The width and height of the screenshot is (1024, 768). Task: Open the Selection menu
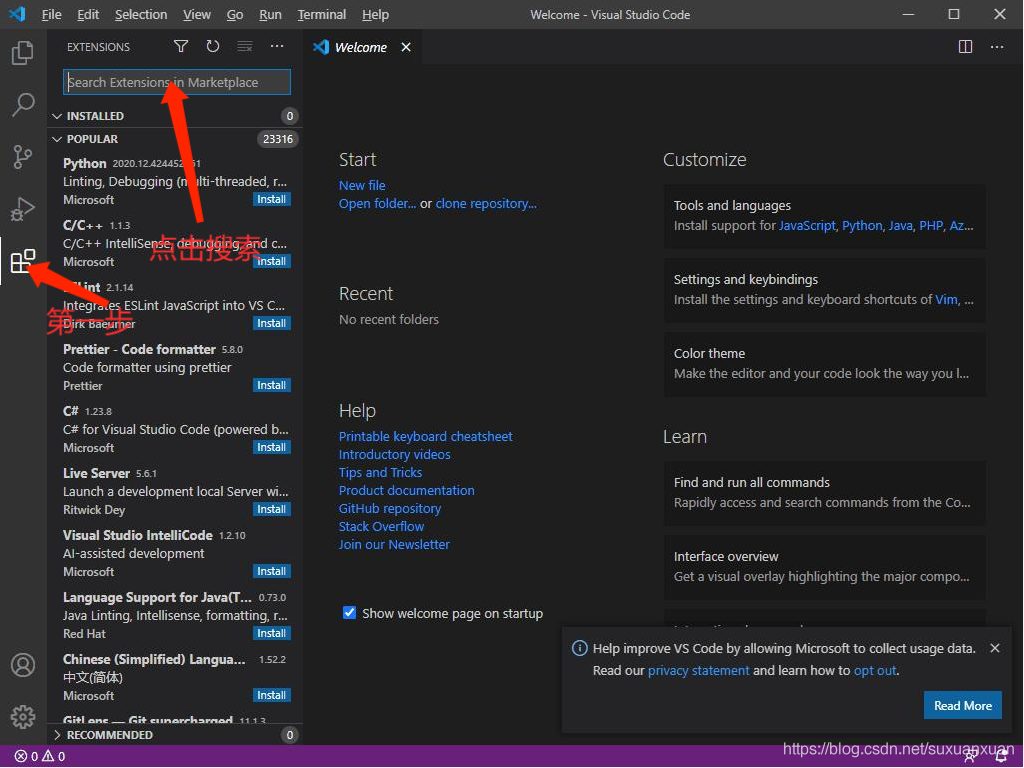[x=141, y=14]
